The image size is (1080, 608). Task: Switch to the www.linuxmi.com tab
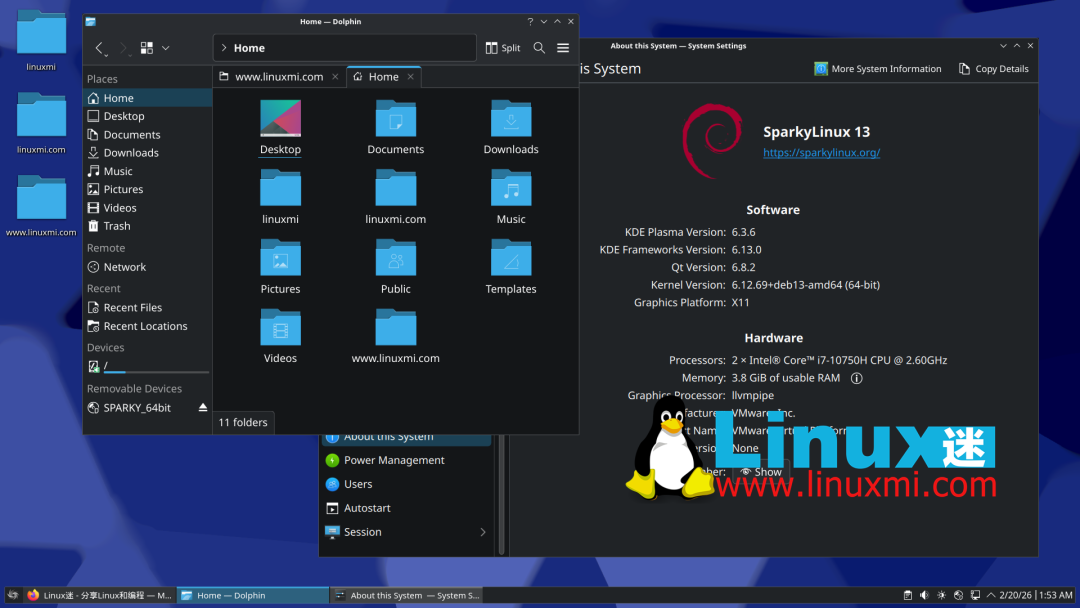(278, 76)
